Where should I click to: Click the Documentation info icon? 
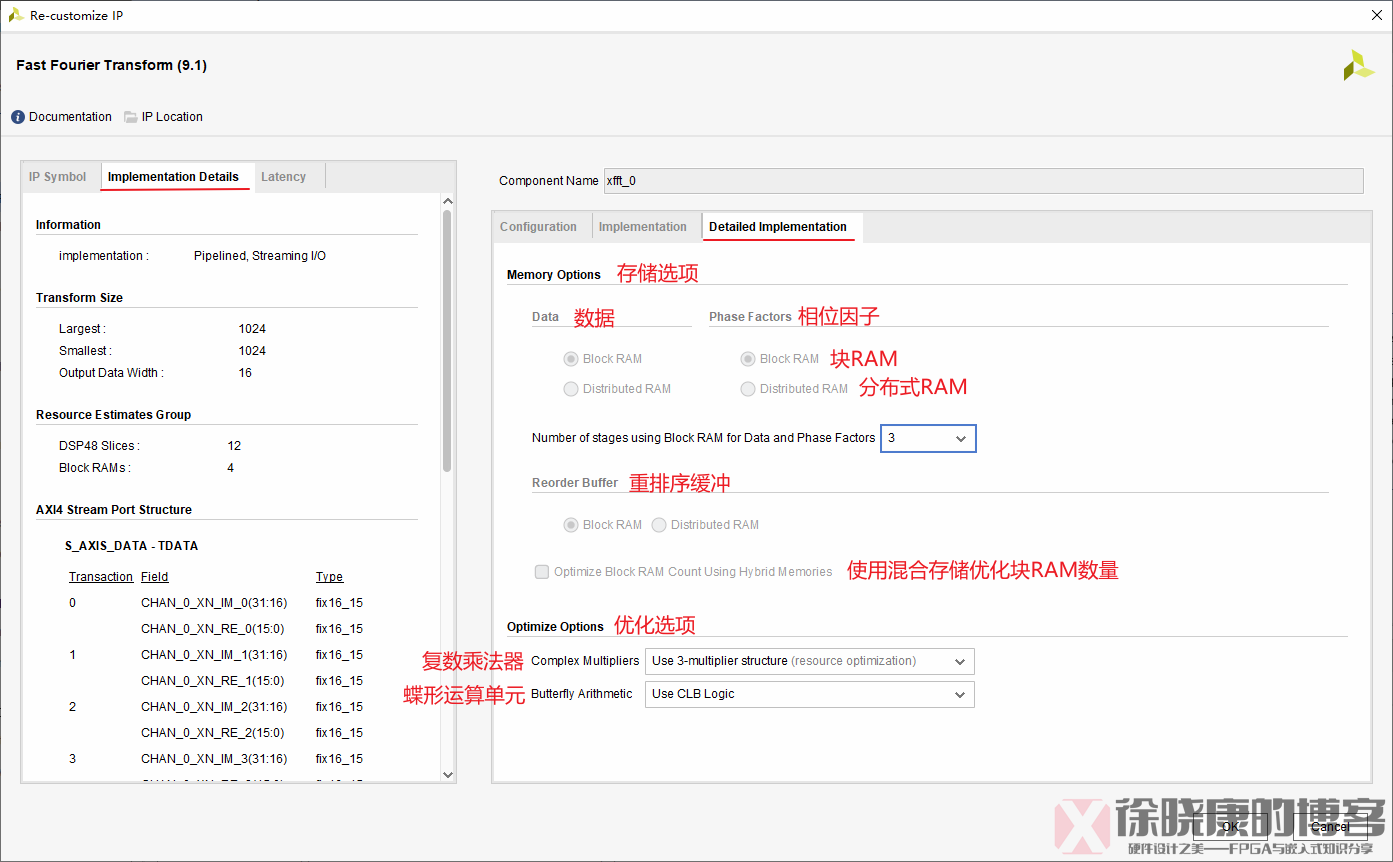coord(17,116)
